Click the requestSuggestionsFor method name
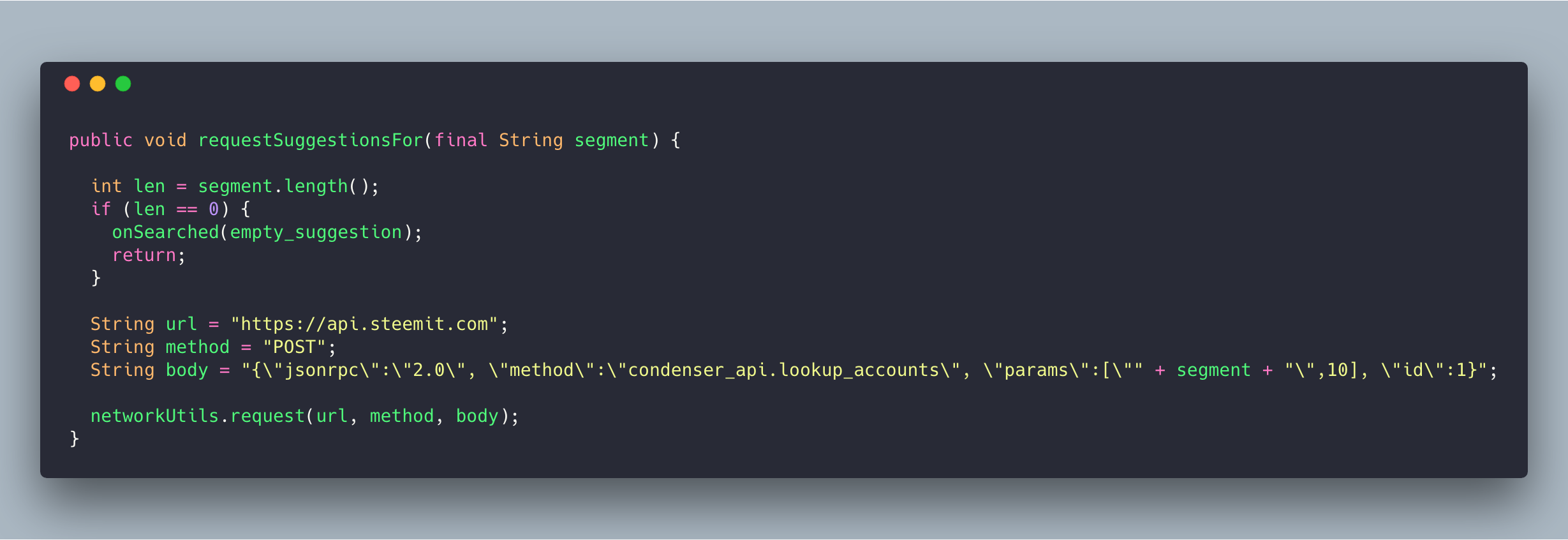This screenshot has width=1568, height=540. click(311, 140)
